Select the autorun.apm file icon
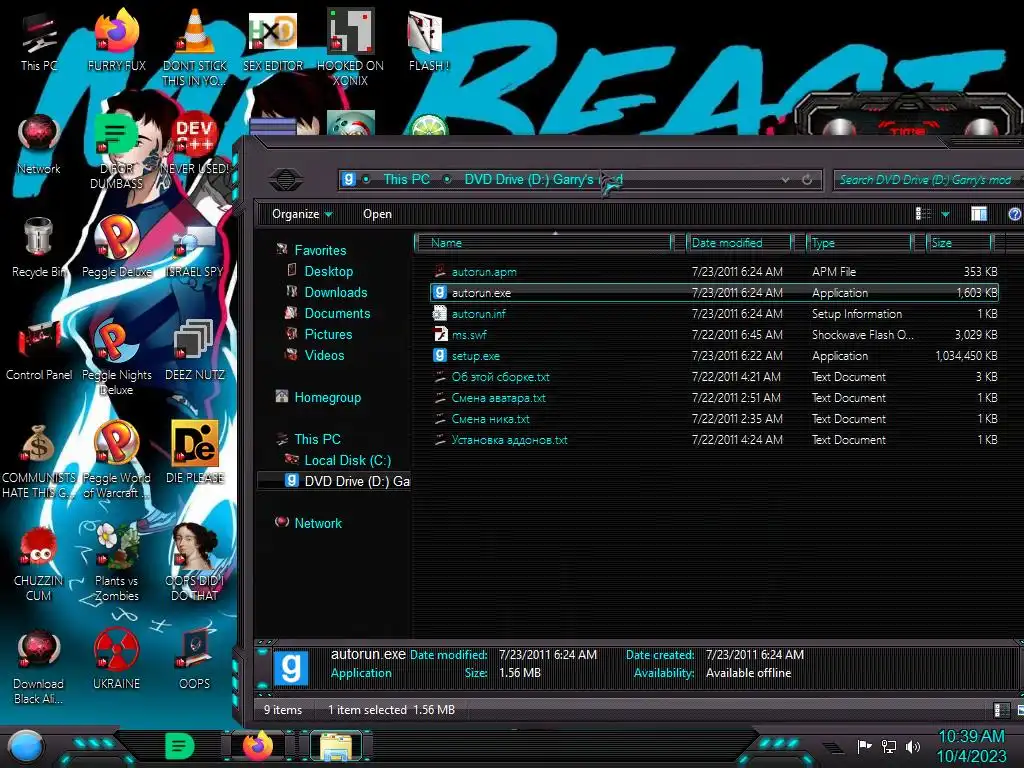Viewport: 1024px width, 768px height. point(440,272)
